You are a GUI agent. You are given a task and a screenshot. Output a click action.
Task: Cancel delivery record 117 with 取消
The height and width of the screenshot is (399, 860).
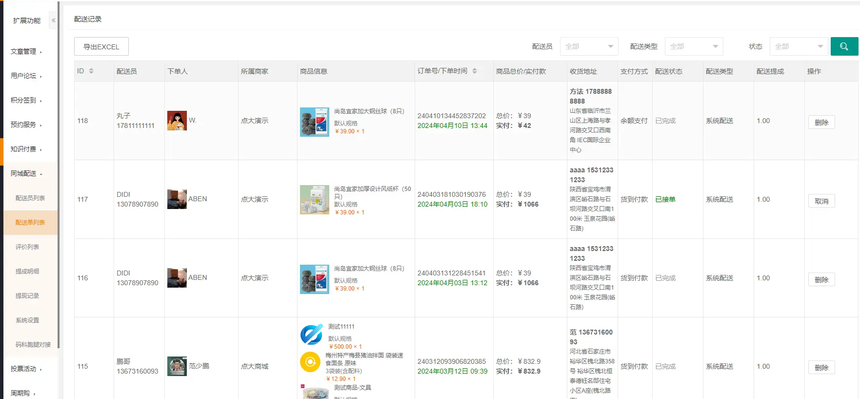pyautogui.click(x=821, y=200)
